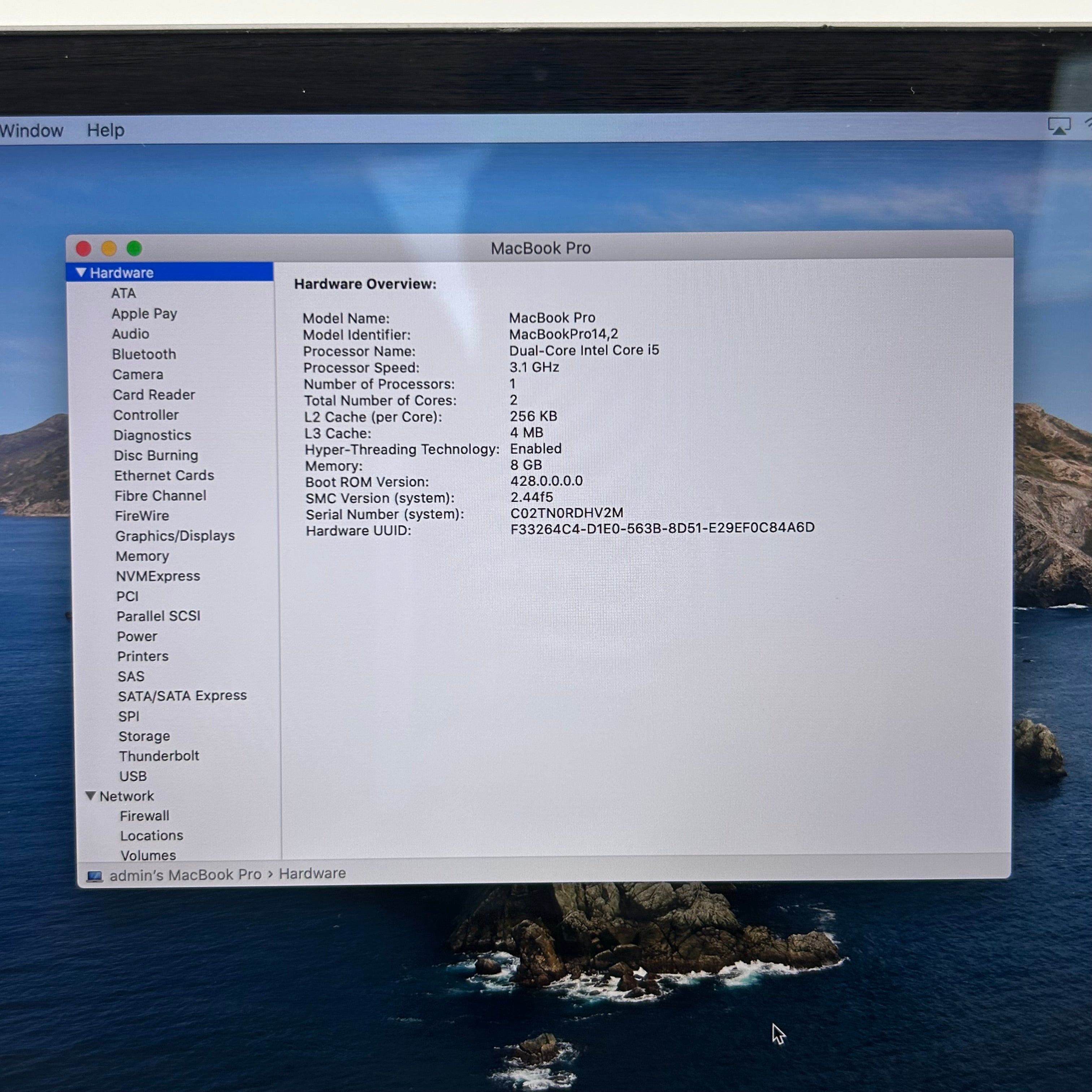Click the "Enabled" Hyper-Threading value
This screenshot has height=1092, width=1092.
[536, 449]
